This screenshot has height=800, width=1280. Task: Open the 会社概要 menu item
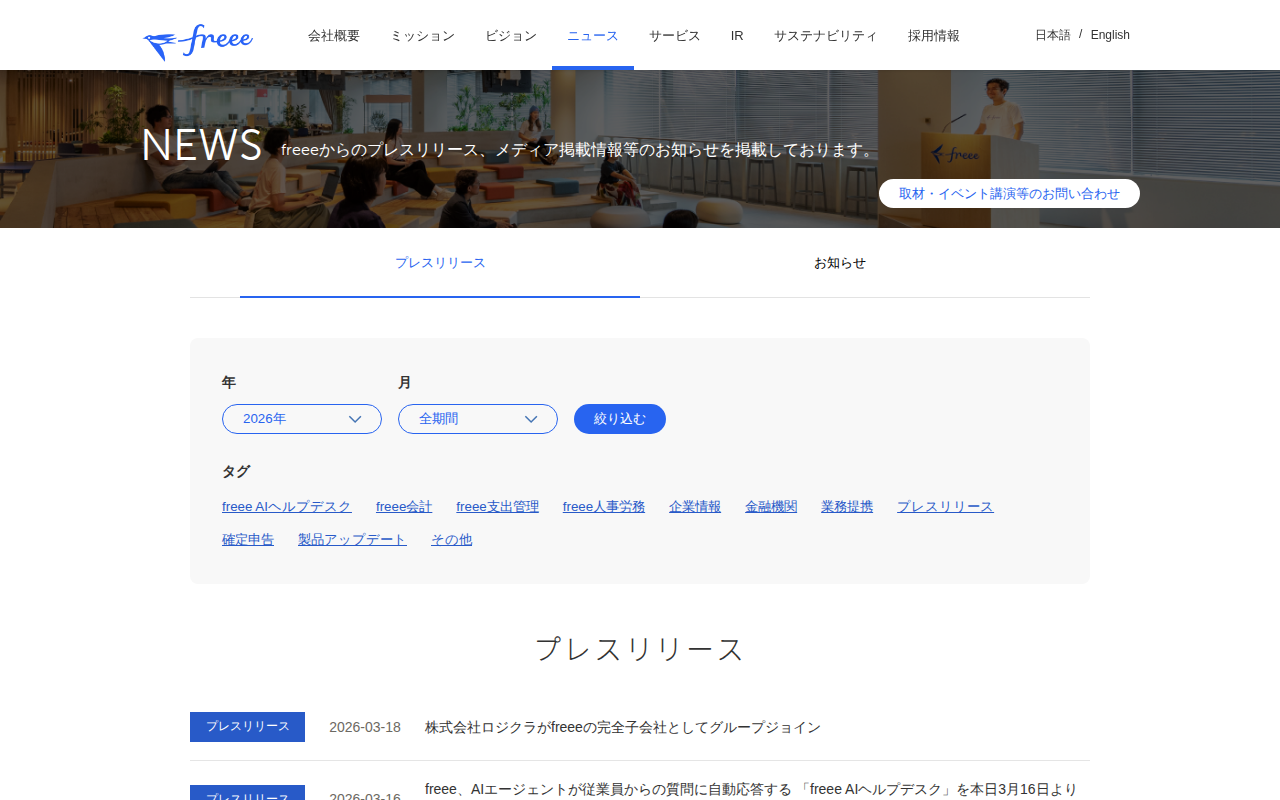[x=333, y=36]
